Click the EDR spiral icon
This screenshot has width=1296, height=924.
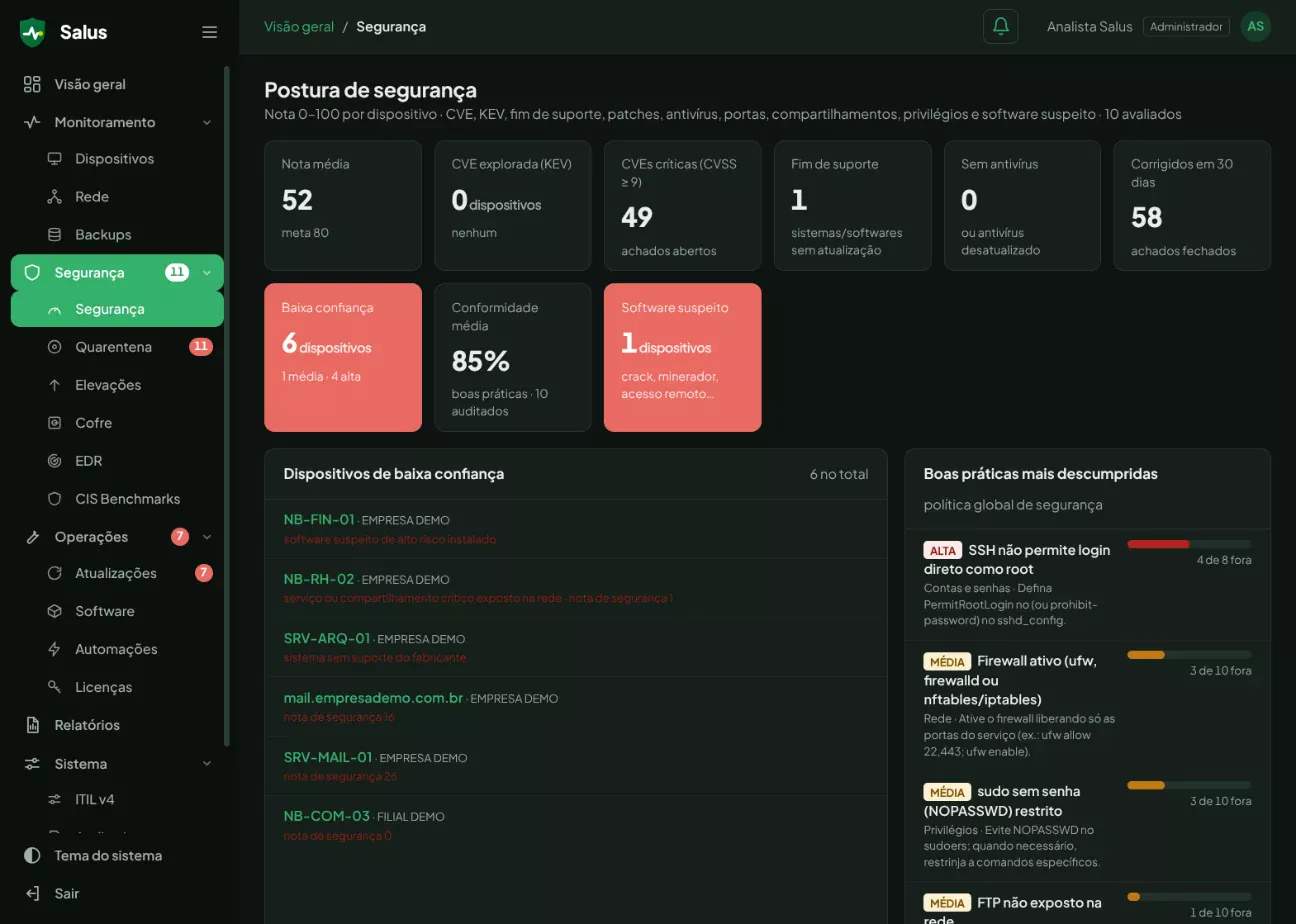coord(54,461)
